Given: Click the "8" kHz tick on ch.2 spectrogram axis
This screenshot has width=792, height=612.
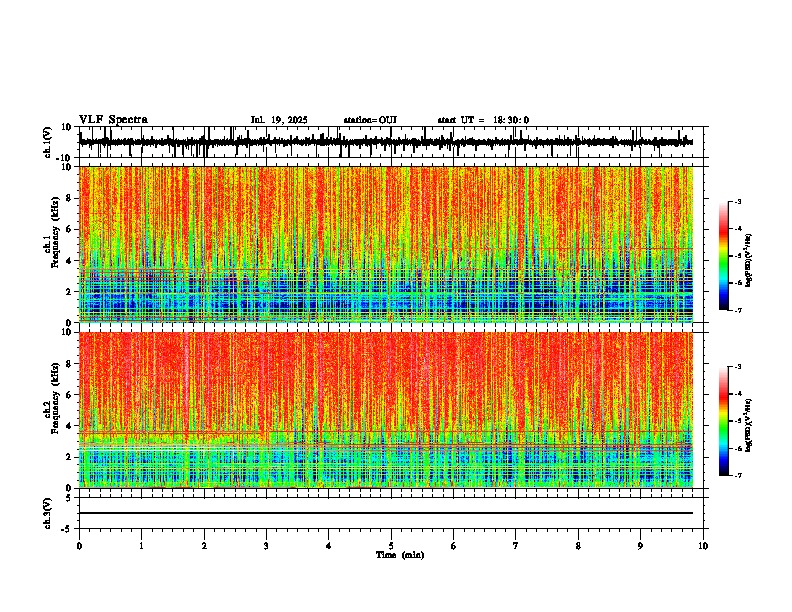Looking at the screenshot, I should (x=70, y=364).
